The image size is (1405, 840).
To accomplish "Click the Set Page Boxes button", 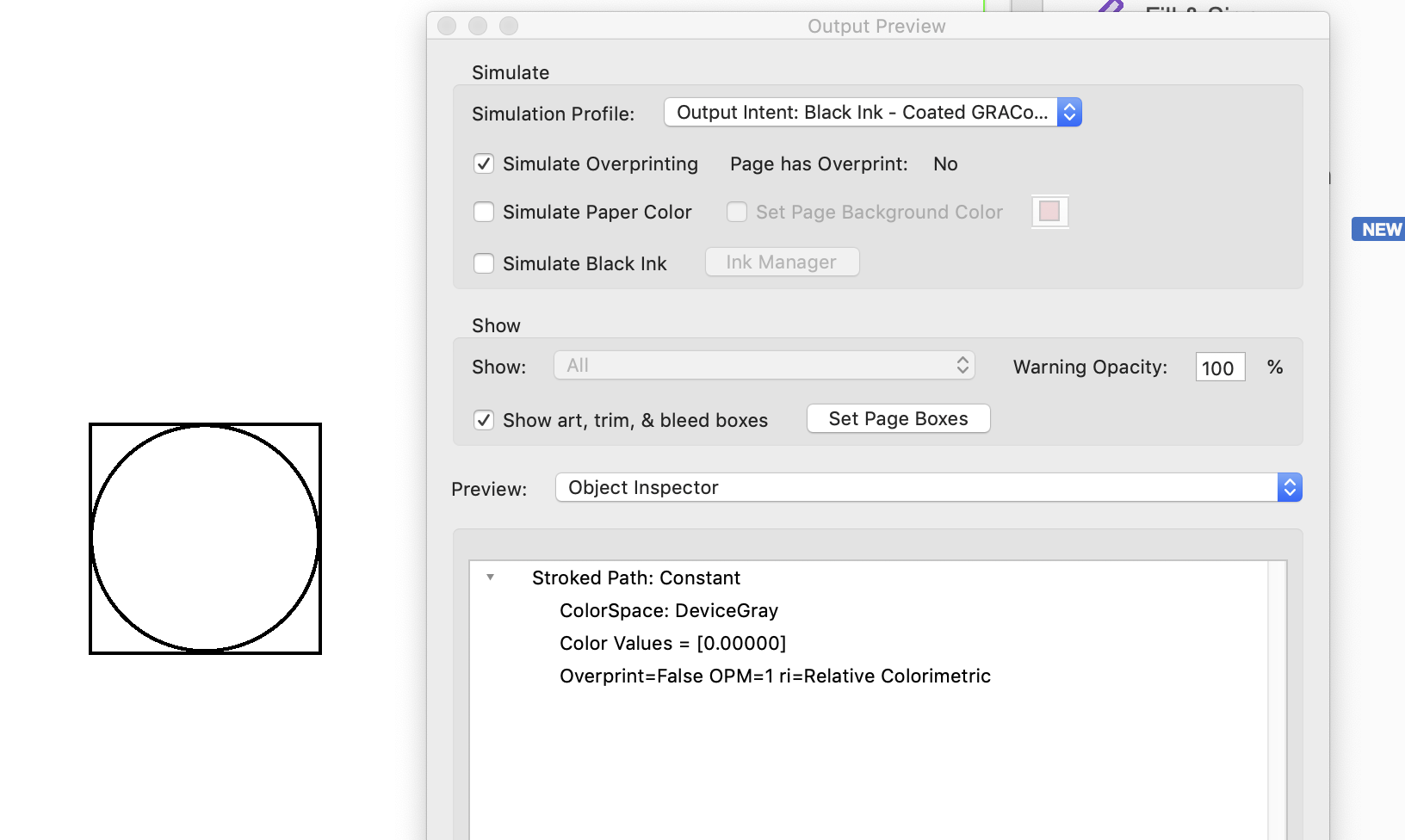I will pos(898,418).
